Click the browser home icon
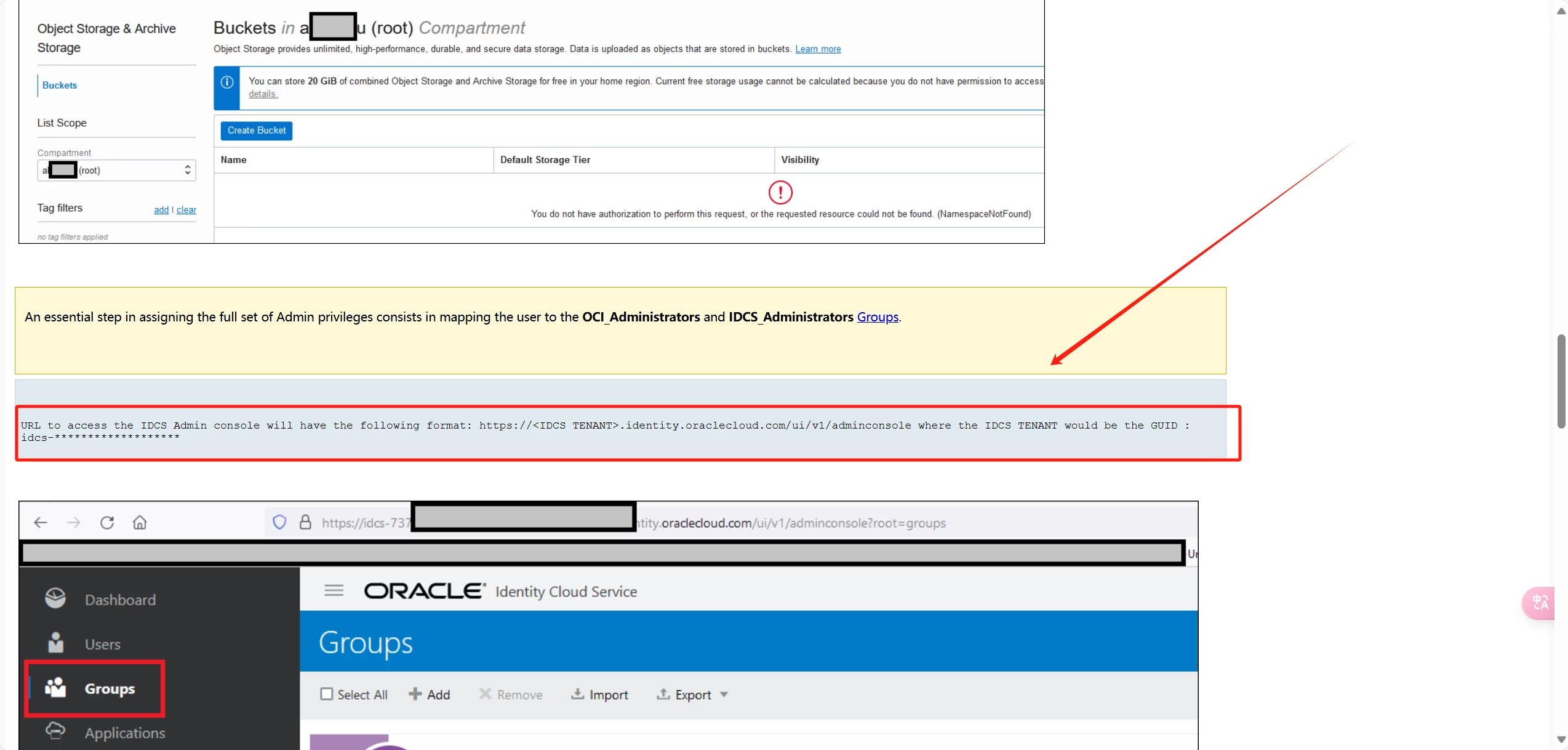Screen dimensions: 1568x750 pos(140,523)
